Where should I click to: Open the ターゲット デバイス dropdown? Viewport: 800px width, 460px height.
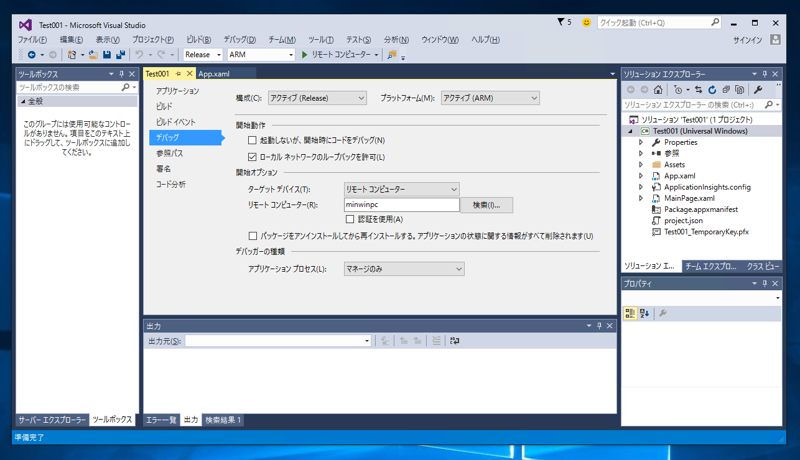tap(402, 189)
